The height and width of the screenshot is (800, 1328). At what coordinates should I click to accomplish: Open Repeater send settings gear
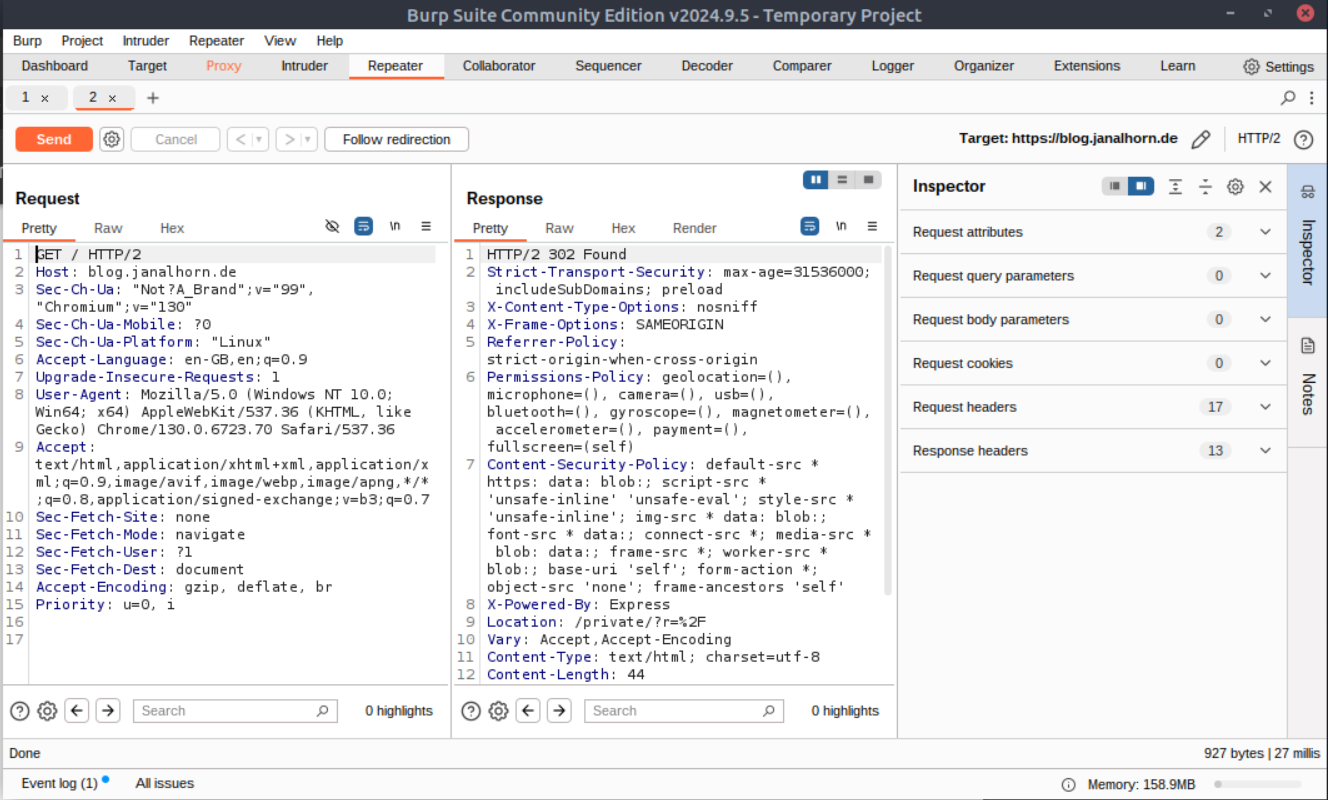pos(112,139)
